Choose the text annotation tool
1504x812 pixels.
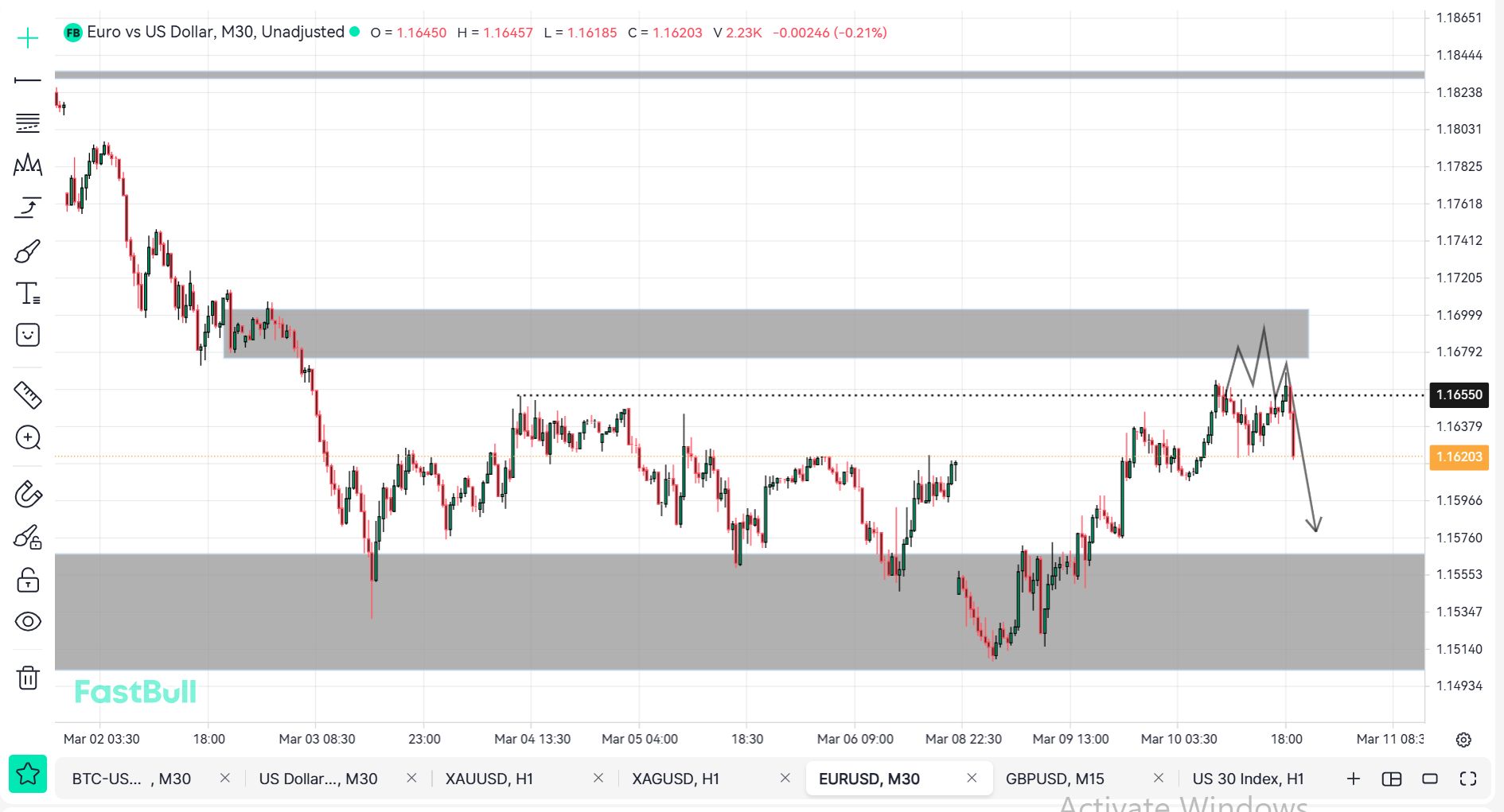tap(28, 293)
